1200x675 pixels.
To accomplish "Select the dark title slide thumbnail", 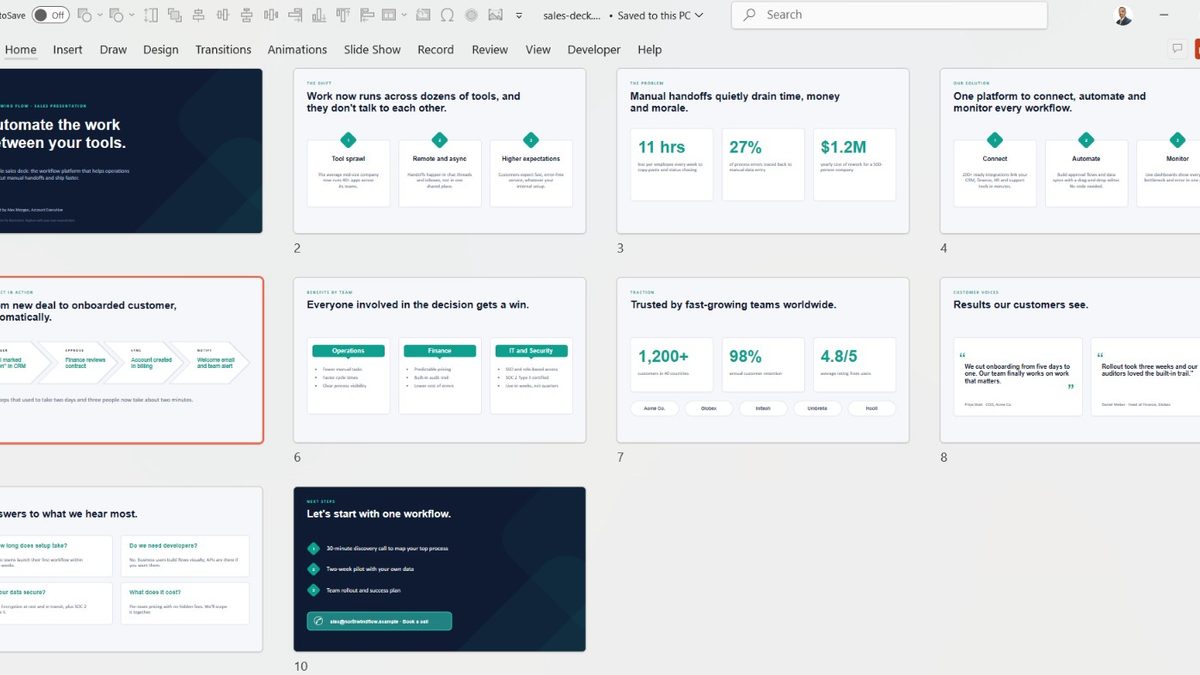I will coord(131,151).
